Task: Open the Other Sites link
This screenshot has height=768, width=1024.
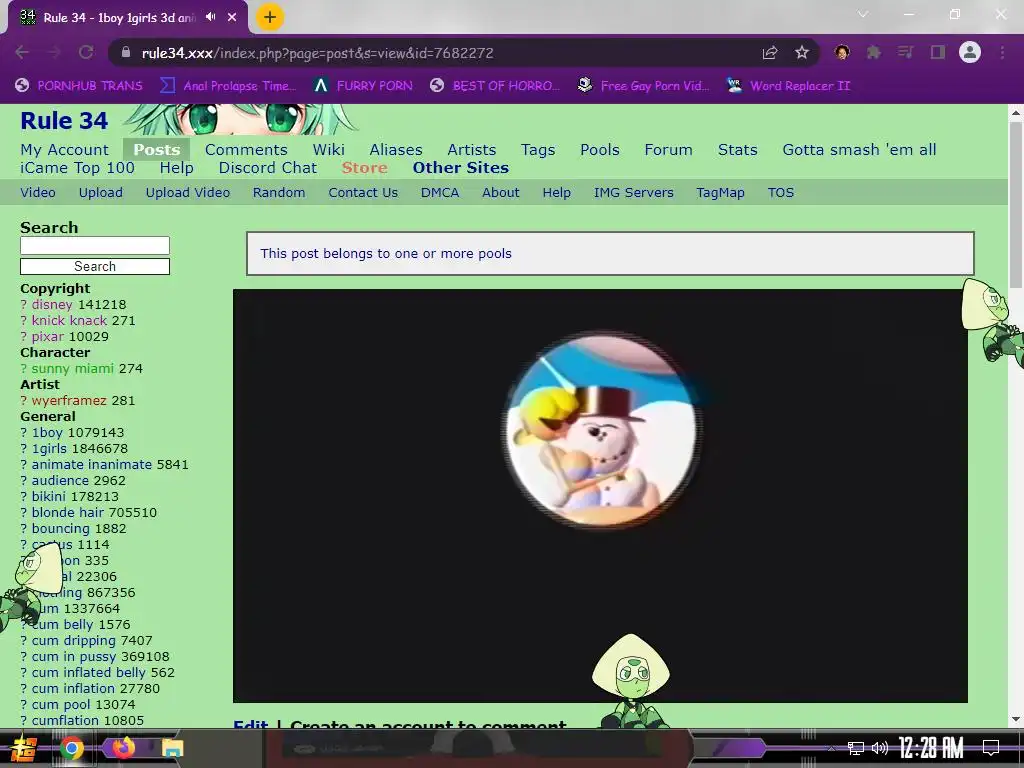Action: pos(460,168)
